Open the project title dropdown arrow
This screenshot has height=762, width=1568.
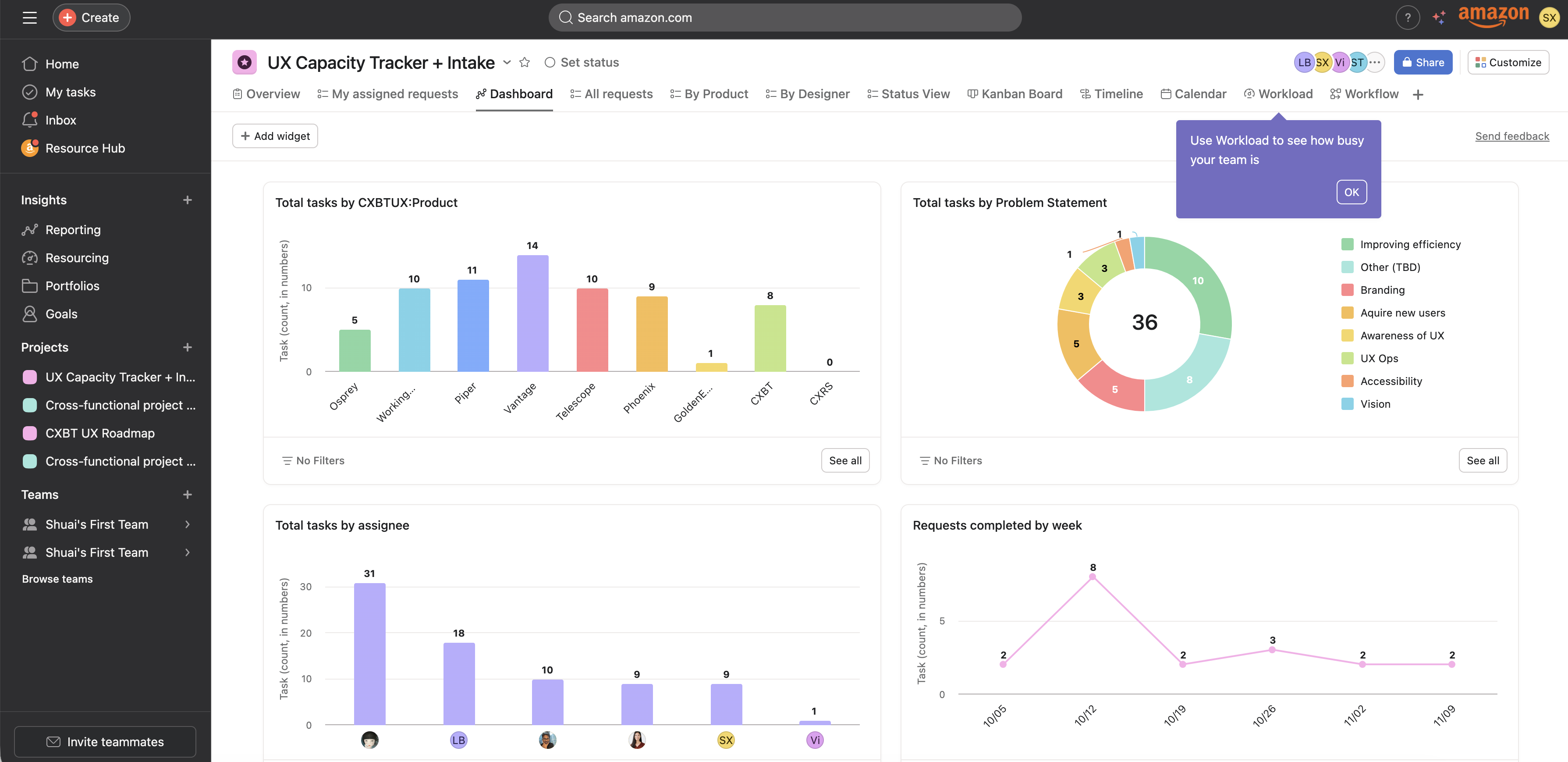(507, 62)
